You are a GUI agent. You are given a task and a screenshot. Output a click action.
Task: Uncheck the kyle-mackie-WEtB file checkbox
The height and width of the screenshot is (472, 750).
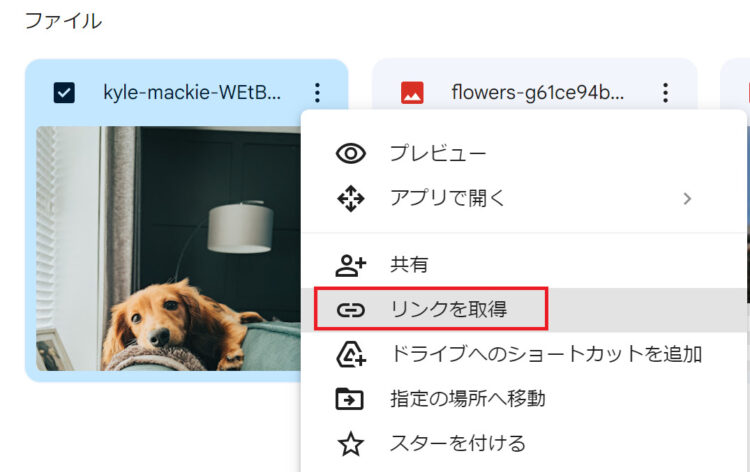point(64,93)
